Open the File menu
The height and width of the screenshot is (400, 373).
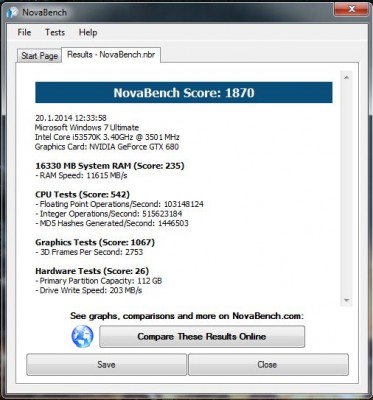coord(24,32)
